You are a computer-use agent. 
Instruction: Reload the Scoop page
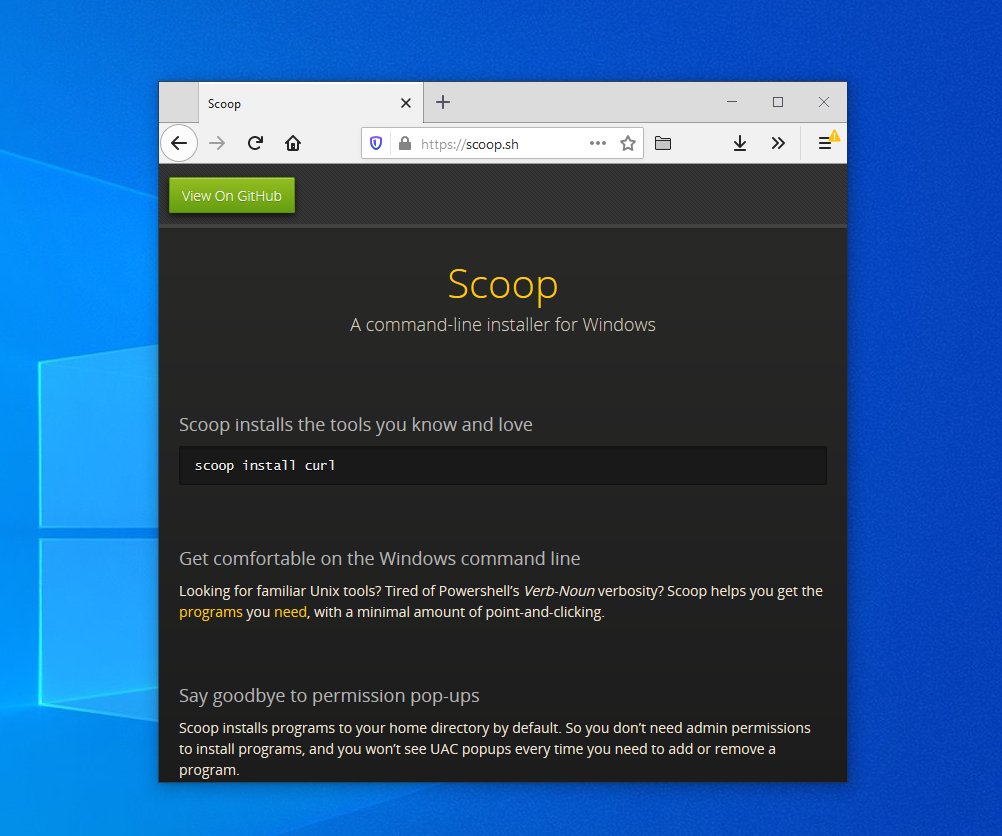point(256,143)
